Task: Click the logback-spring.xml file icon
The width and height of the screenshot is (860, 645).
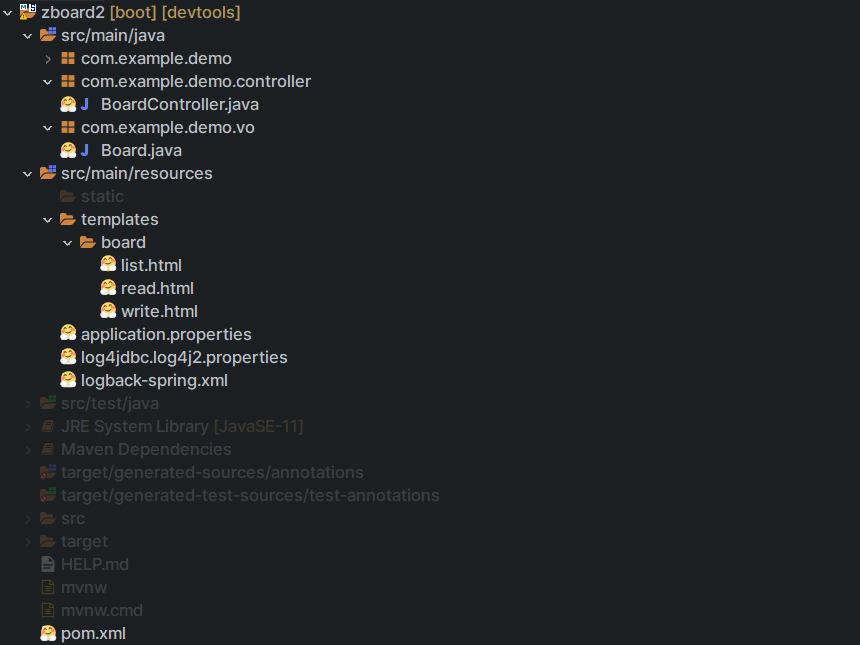Action: pyautogui.click(x=68, y=380)
